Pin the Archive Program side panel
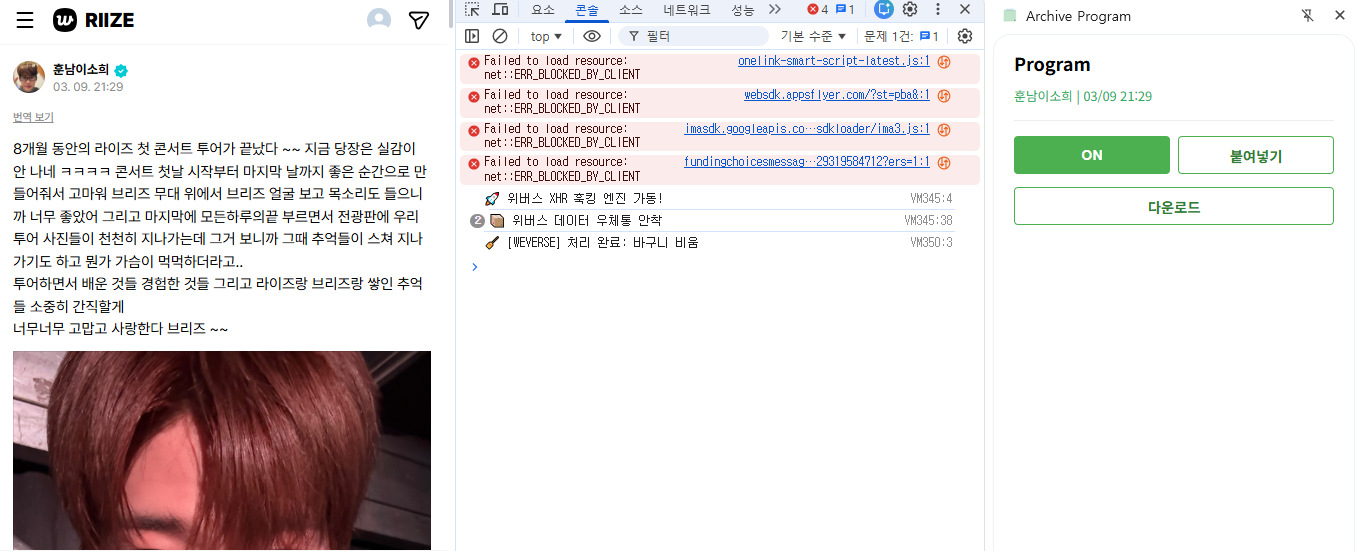The height and width of the screenshot is (554, 1356). pyautogui.click(x=1307, y=15)
